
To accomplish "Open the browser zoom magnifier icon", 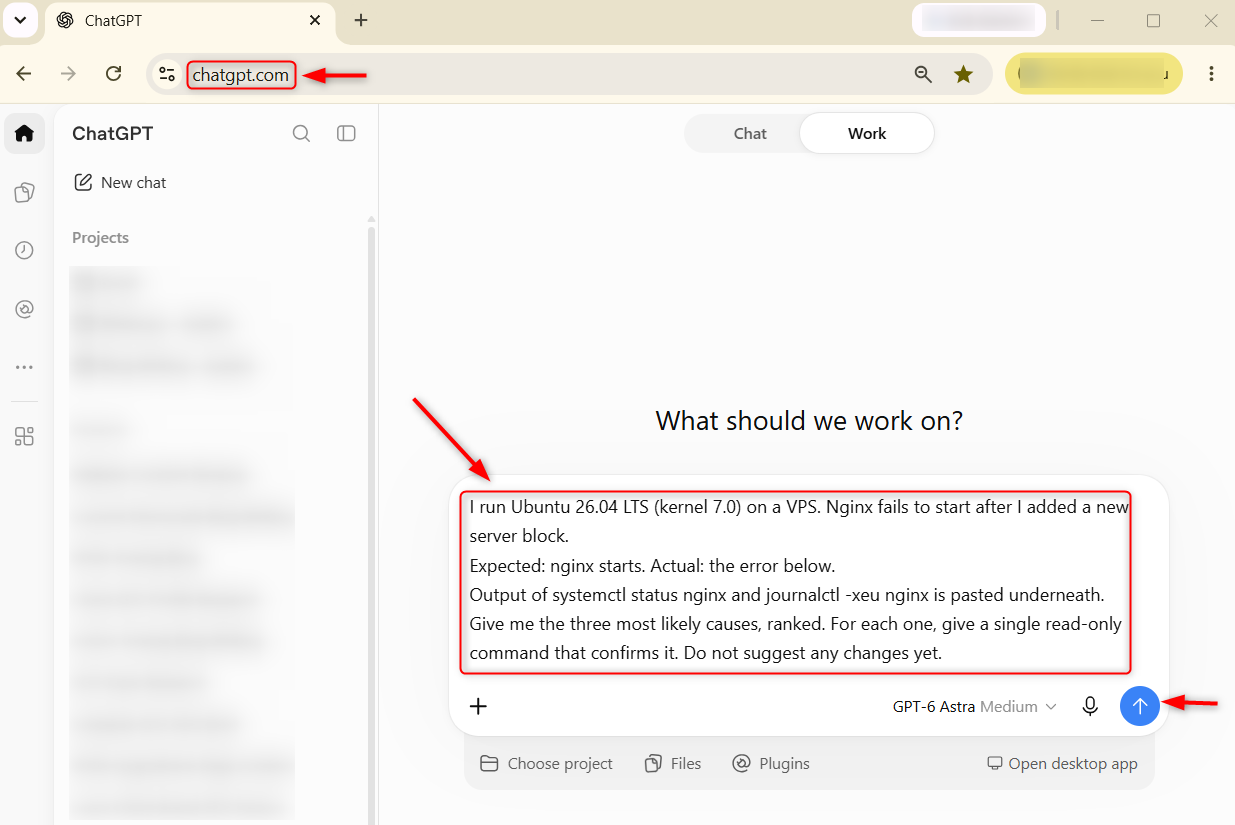I will pos(923,74).
